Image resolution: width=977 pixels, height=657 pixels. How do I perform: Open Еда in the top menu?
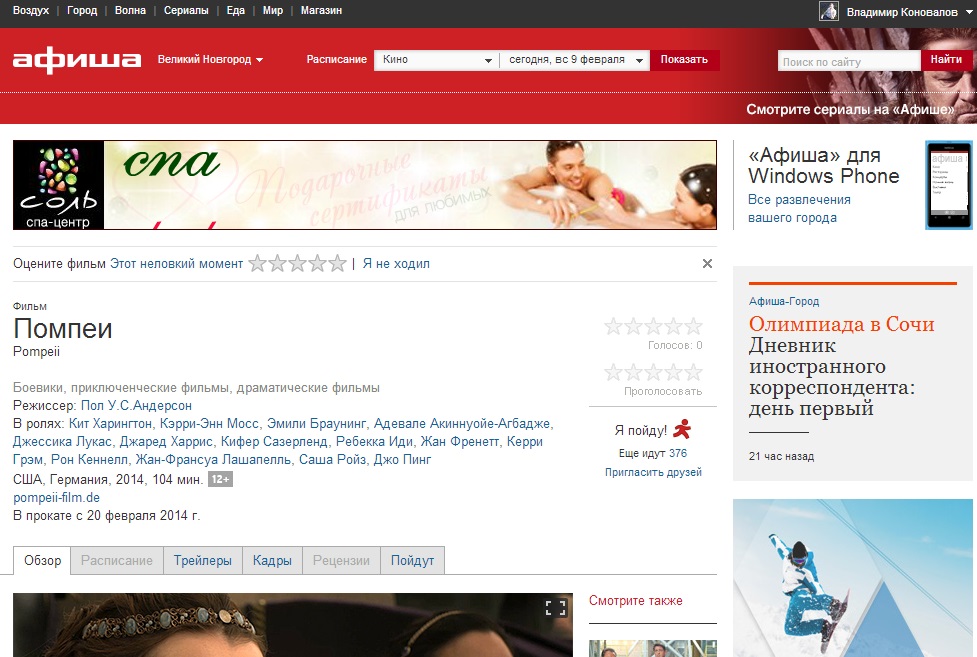tap(236, 11)
